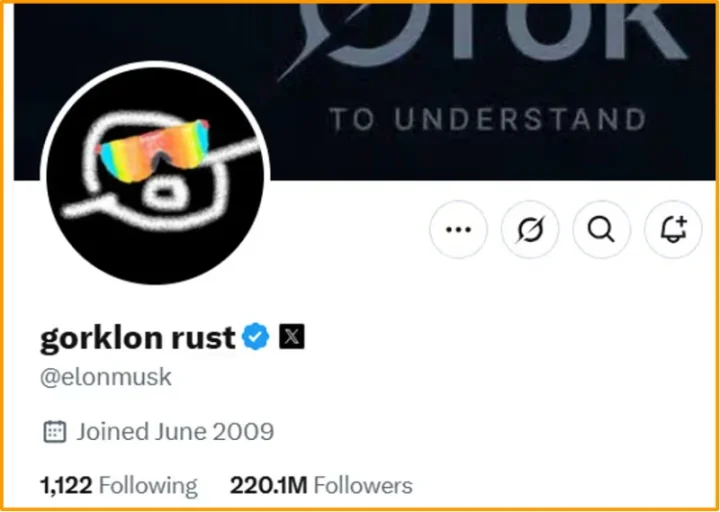
Task: Search this profile's posts via magnifier icon
Action: point(601,230)
